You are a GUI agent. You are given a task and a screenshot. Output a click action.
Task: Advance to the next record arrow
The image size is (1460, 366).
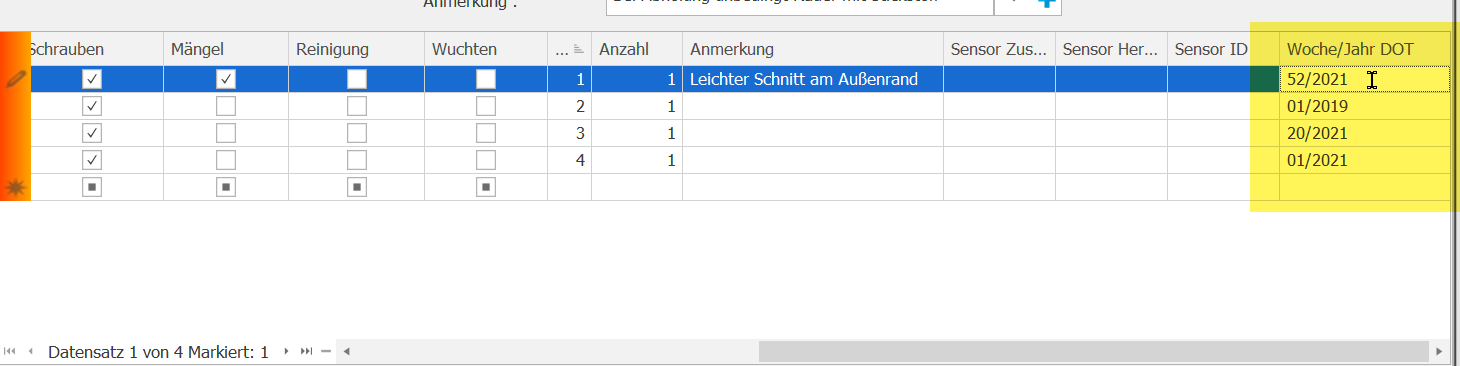286,352
